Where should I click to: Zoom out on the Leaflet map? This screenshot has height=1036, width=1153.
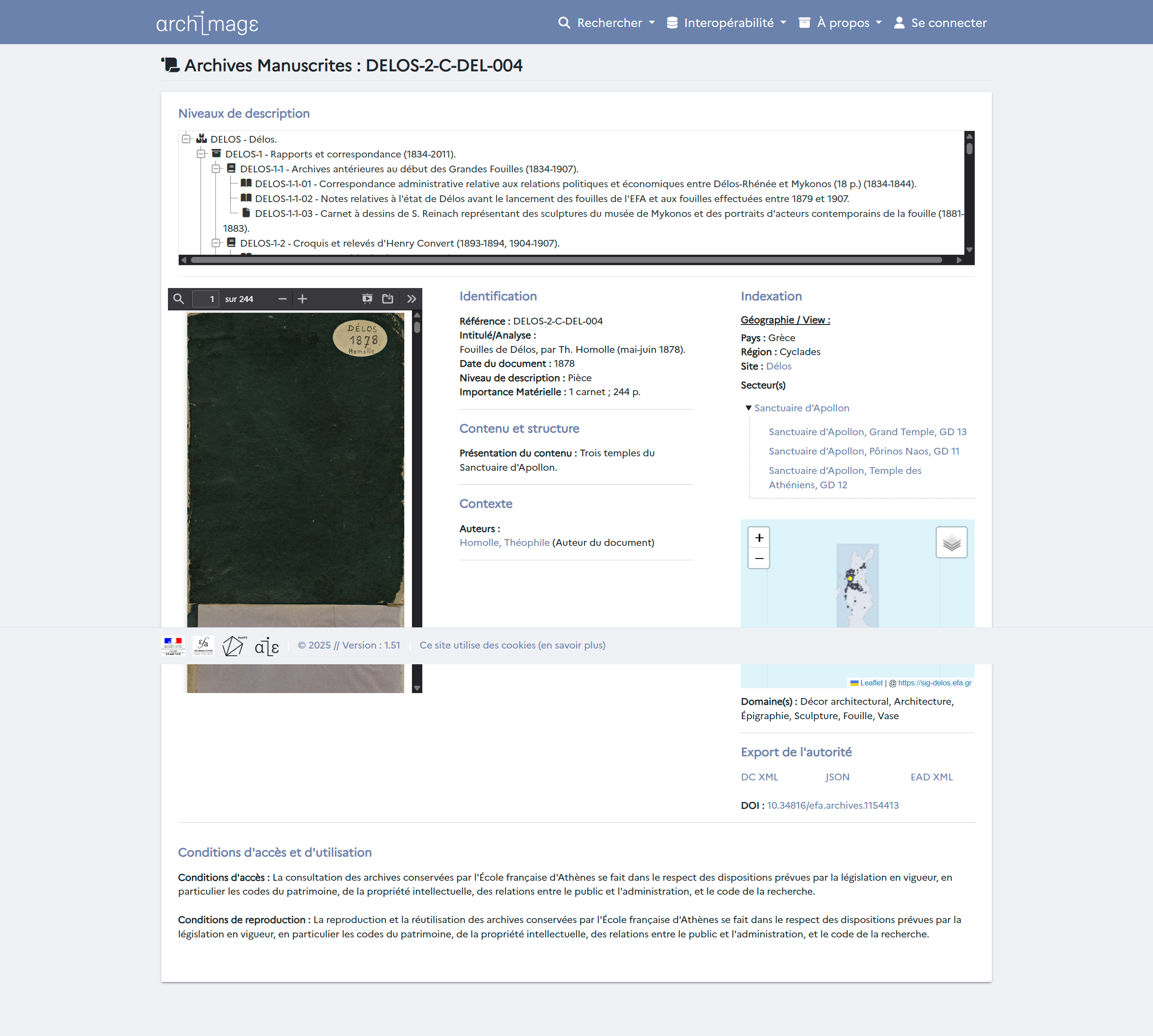pyautogui.click(x=759, y=559)
